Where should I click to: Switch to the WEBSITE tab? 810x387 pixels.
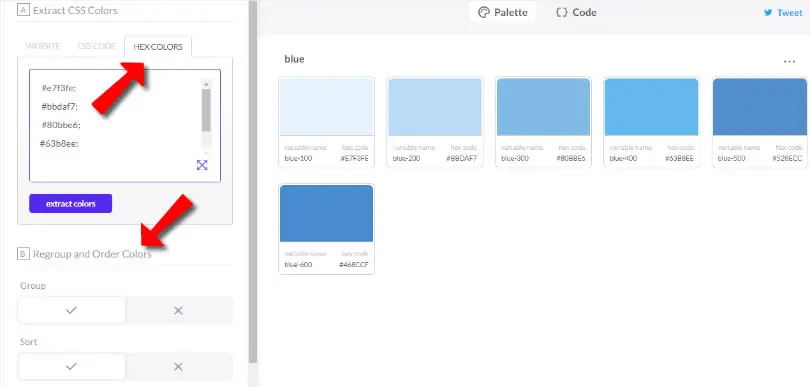(43, 46)
